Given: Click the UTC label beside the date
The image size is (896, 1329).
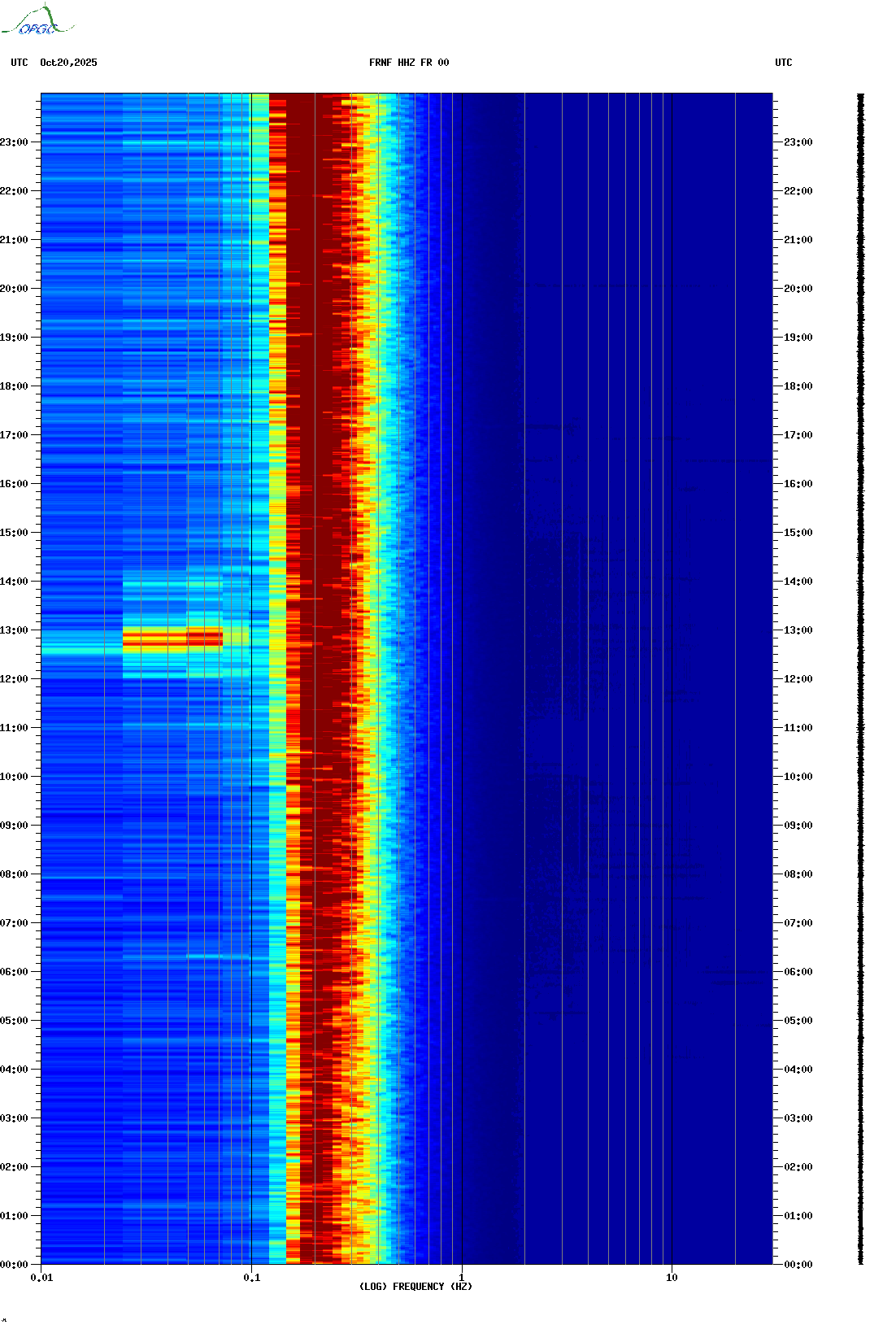Looking at the screenshot, I should (x=20, y=63).
